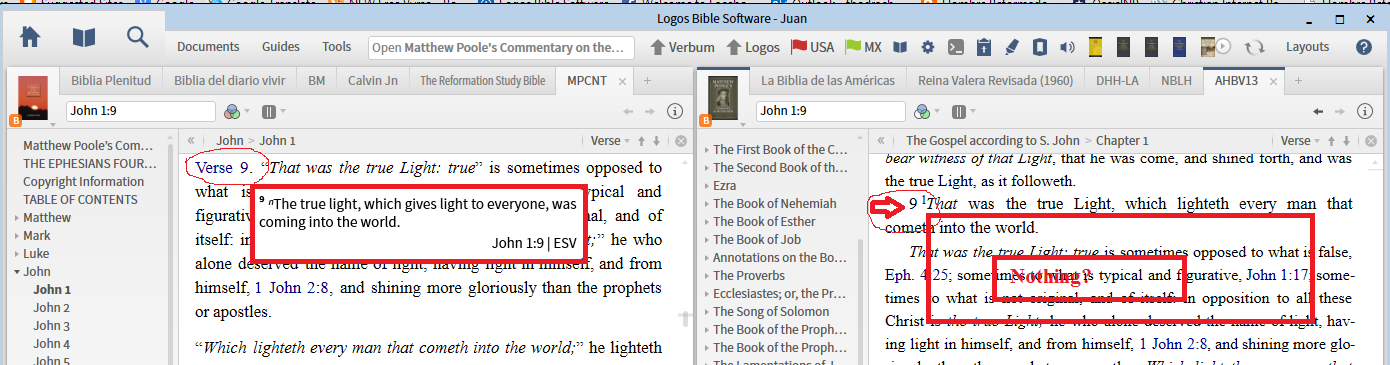Select John 2 in the contents tree
Screen dimensions: 1390x365
(x=52, y=307)
